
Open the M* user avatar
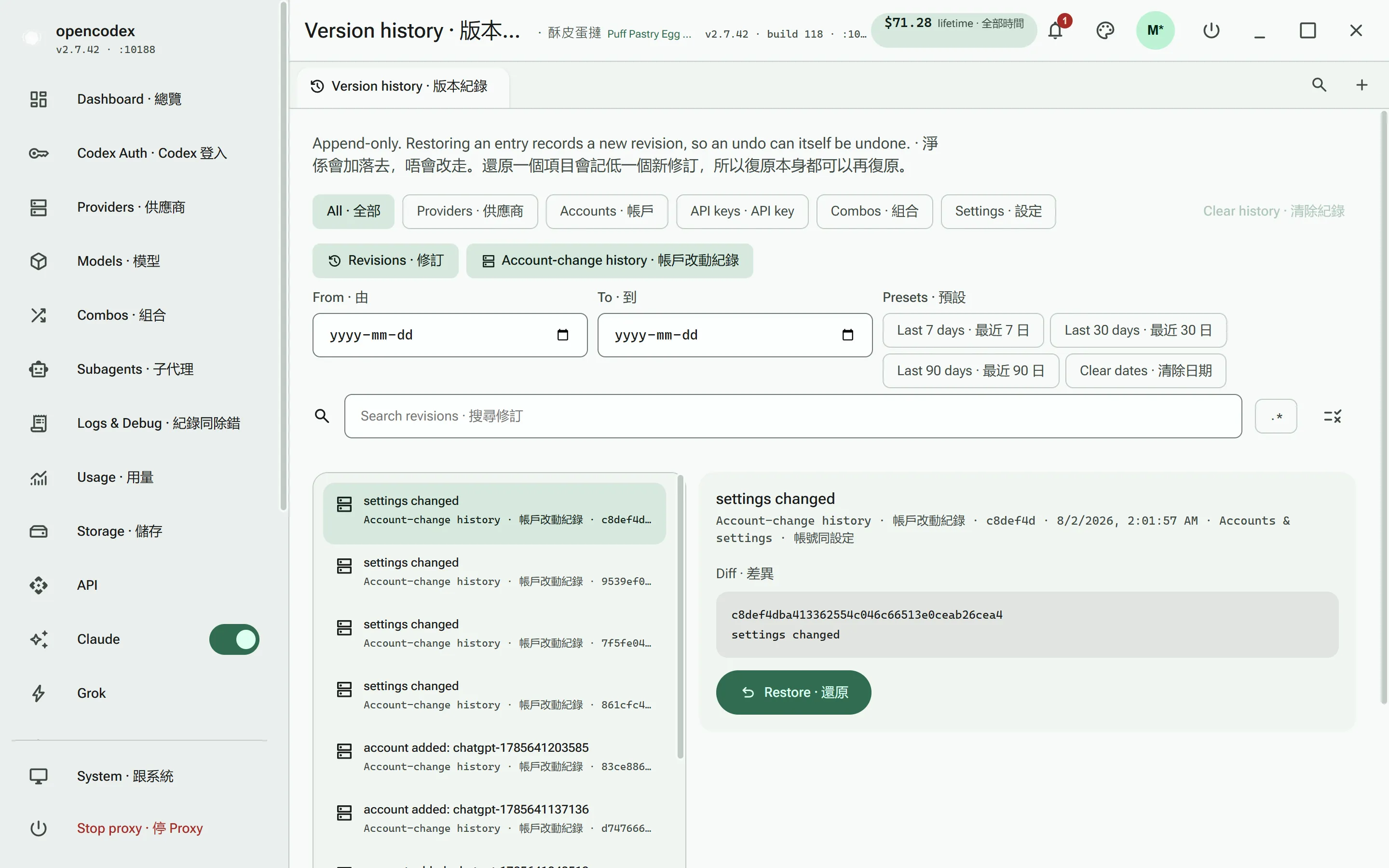[1155, 30]
